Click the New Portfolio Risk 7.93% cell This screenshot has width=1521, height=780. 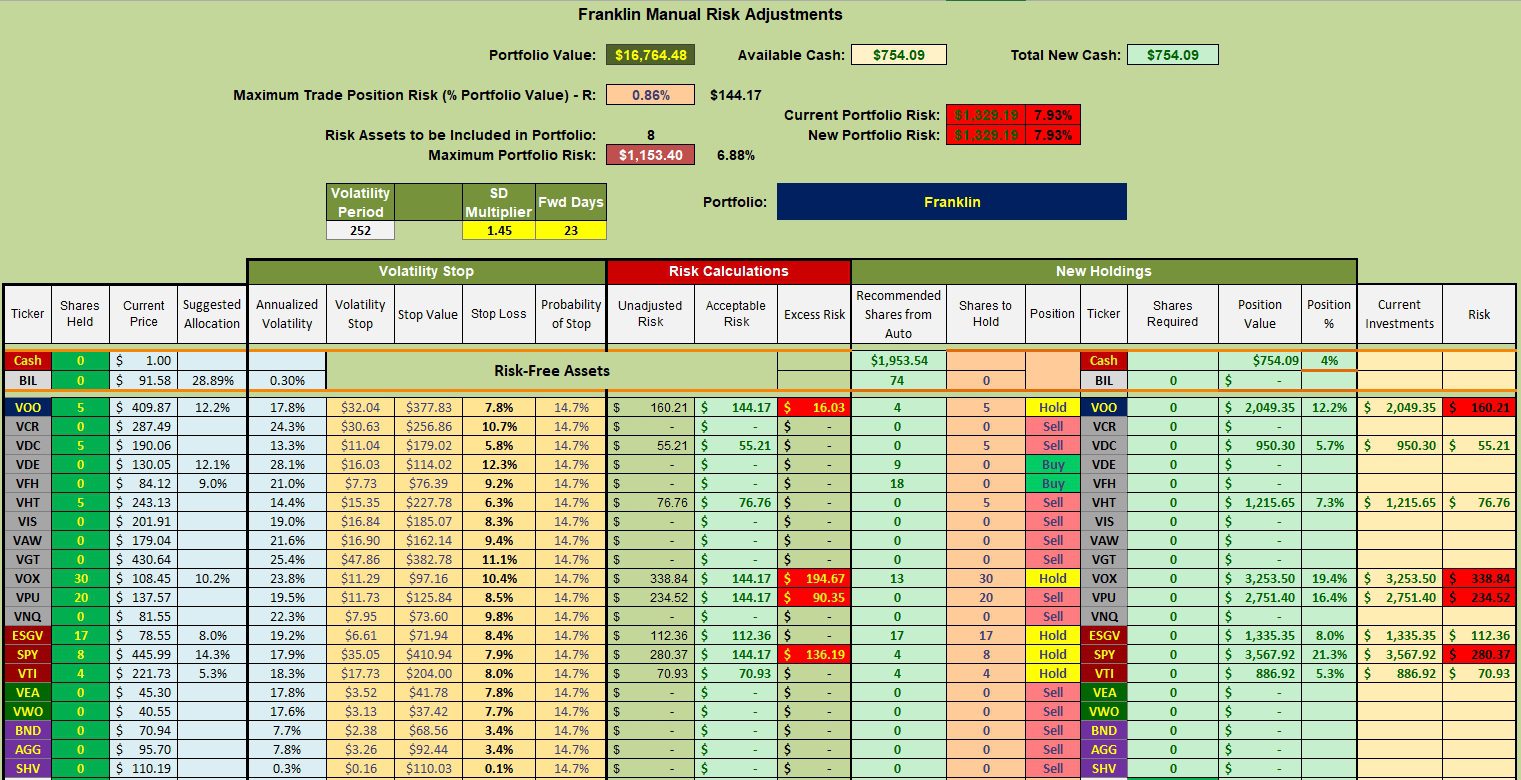(1052, 135)
